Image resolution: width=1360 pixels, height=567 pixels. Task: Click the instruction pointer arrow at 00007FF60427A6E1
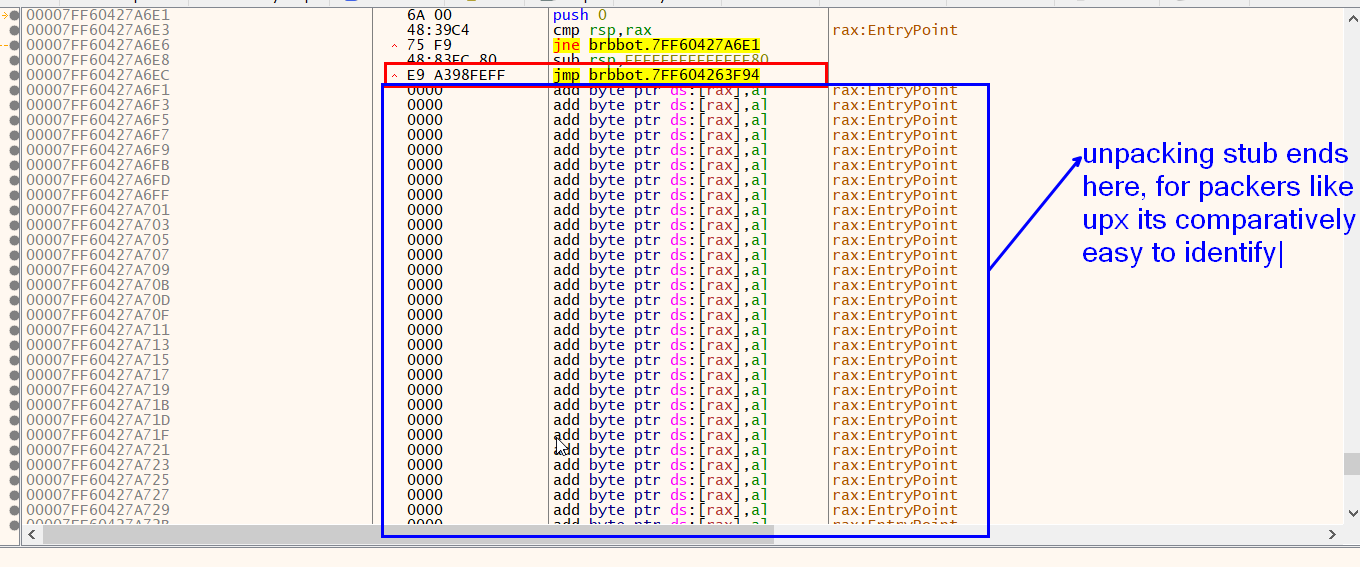pyautogui.click(x=5, y=15)
